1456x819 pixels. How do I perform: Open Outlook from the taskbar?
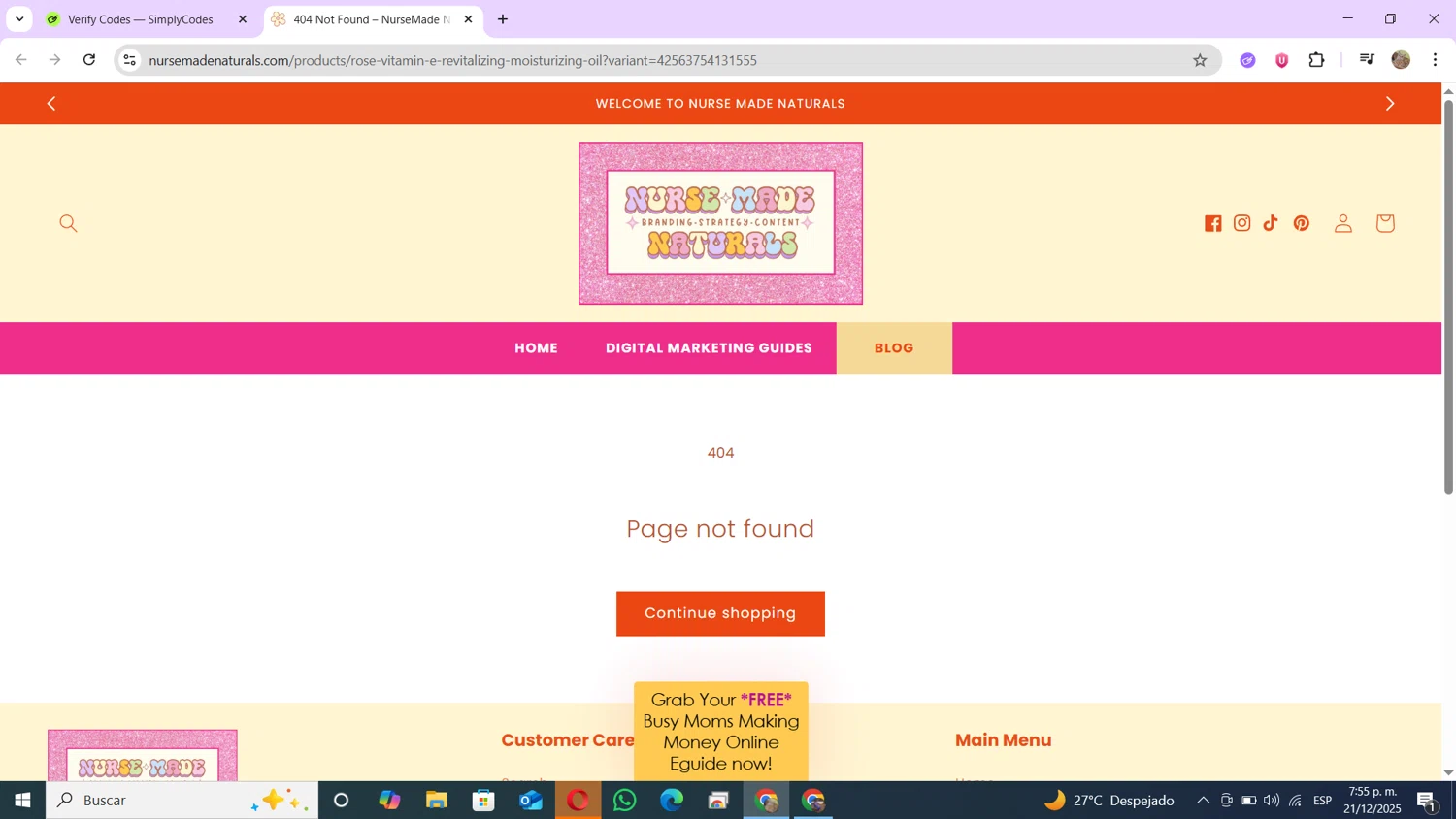pos(531,801)
